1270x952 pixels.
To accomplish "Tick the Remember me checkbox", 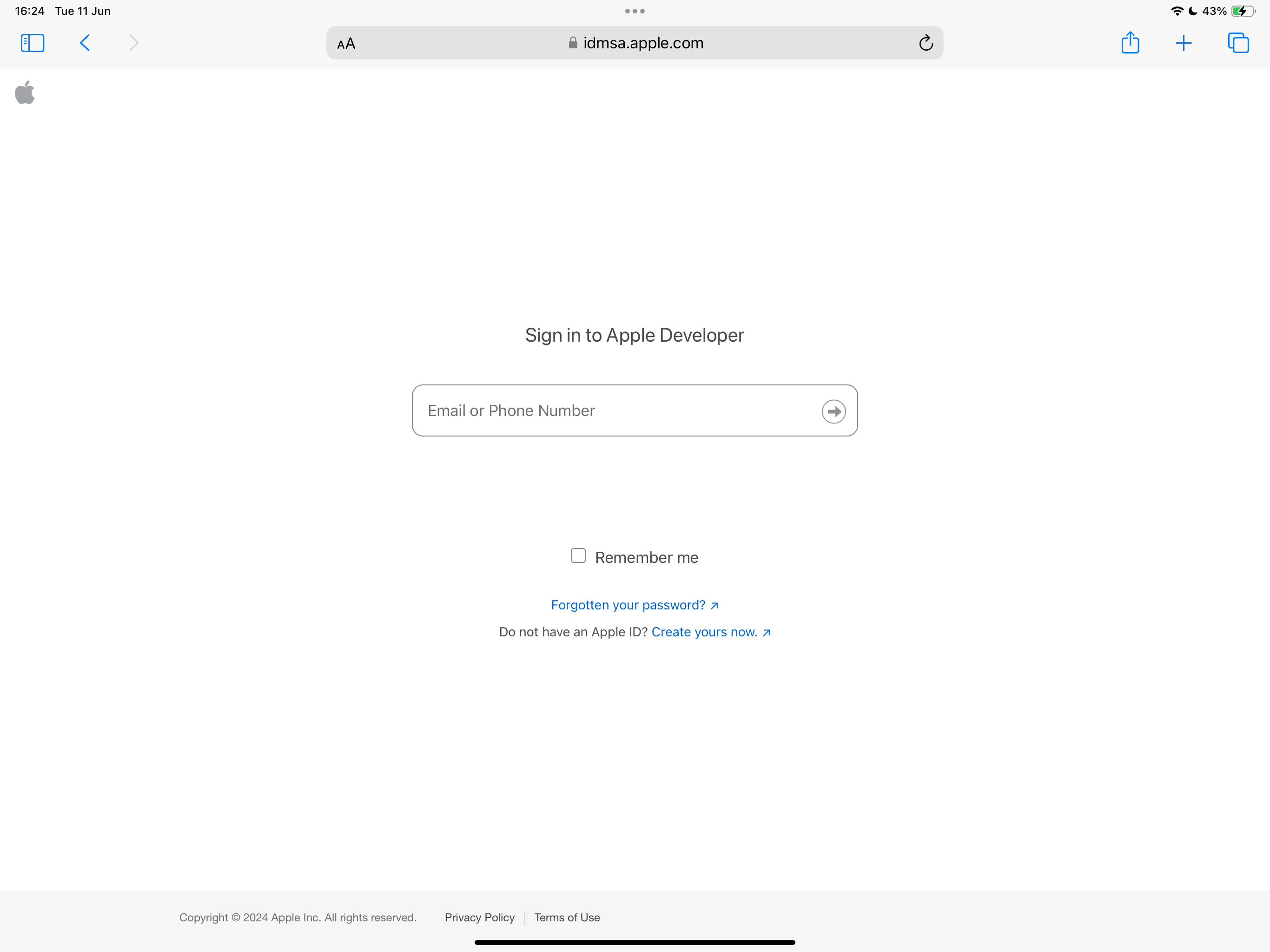I will (x=578, y=555).
